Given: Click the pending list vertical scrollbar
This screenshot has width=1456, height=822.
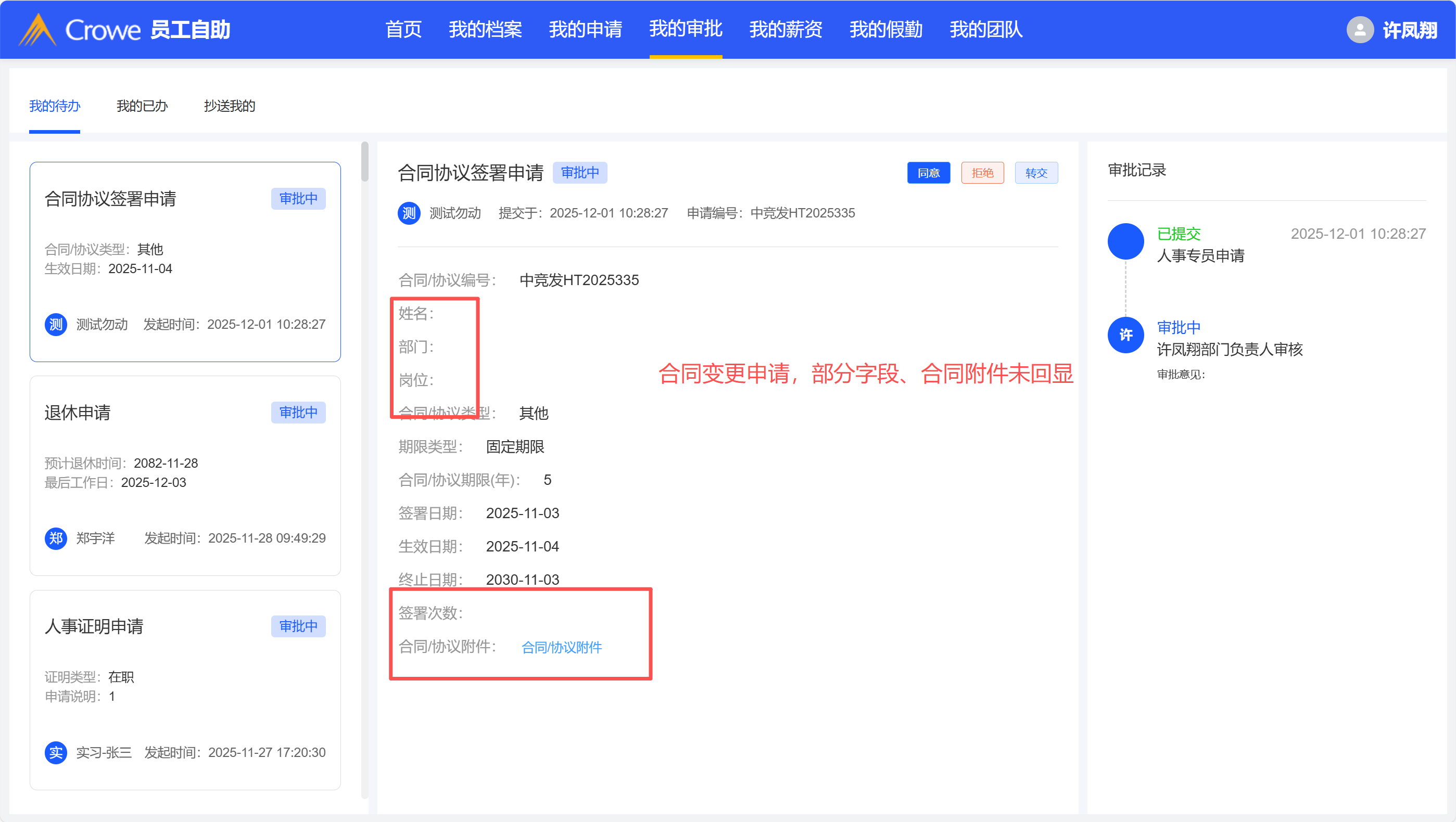Looking at the screenshot, I should pyautogui.click(x=365, y=162).
